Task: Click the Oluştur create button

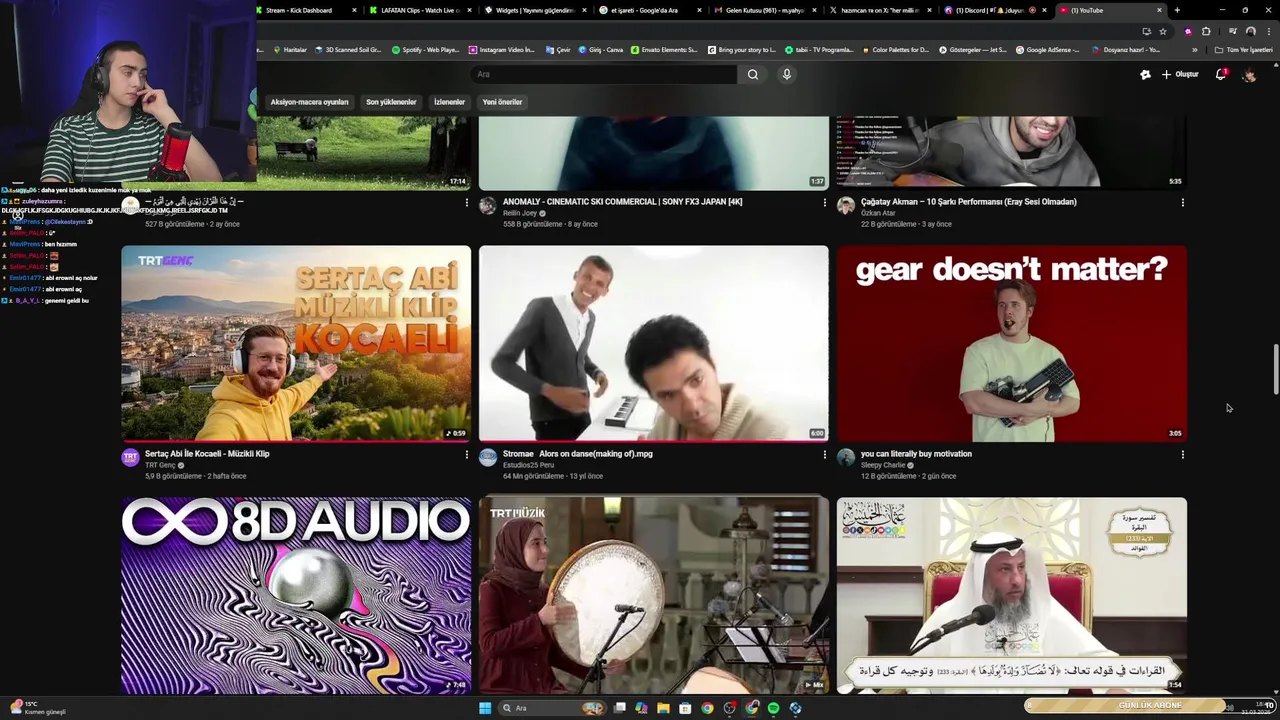Action: click(1180, 74)
